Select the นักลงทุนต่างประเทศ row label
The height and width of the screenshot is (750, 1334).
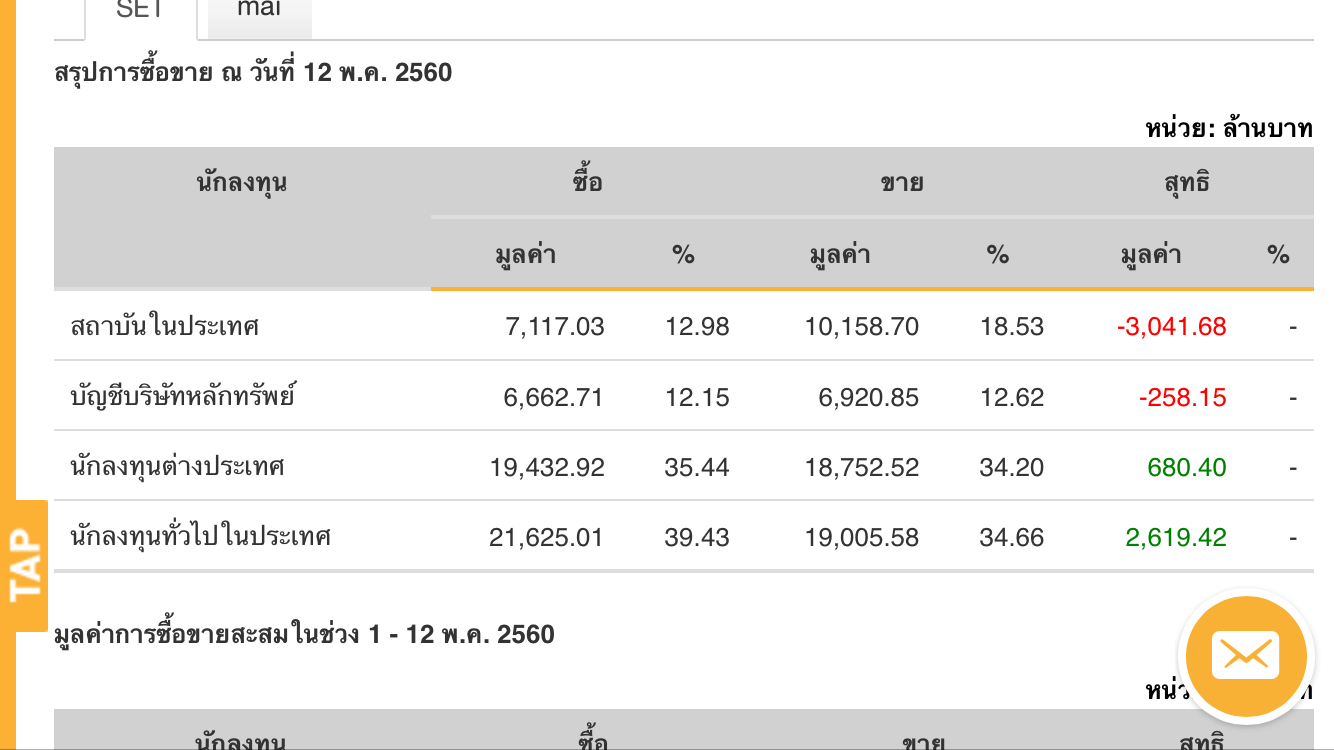[178, 467]
